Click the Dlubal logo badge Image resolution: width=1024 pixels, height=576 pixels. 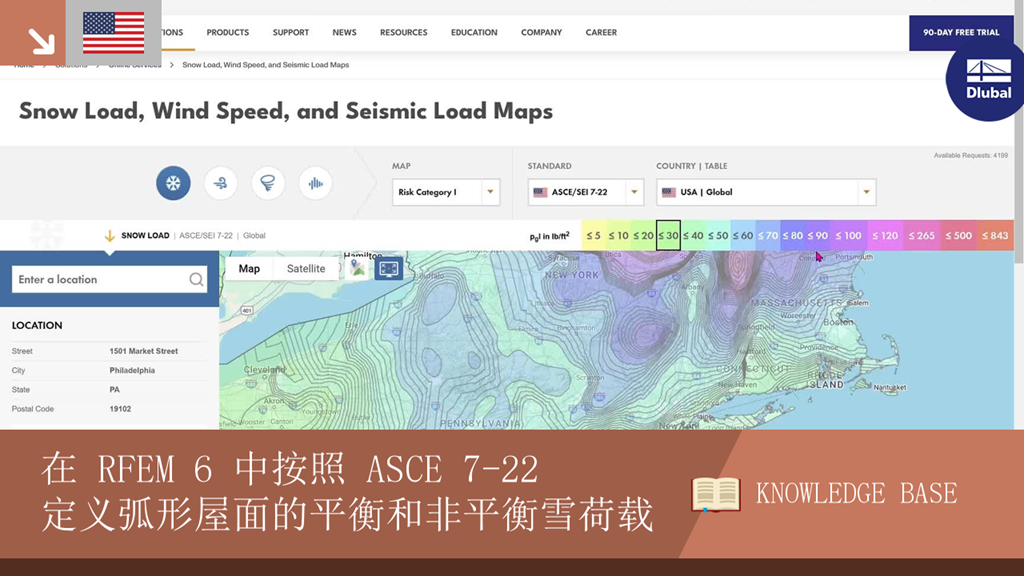click(987, 80)
